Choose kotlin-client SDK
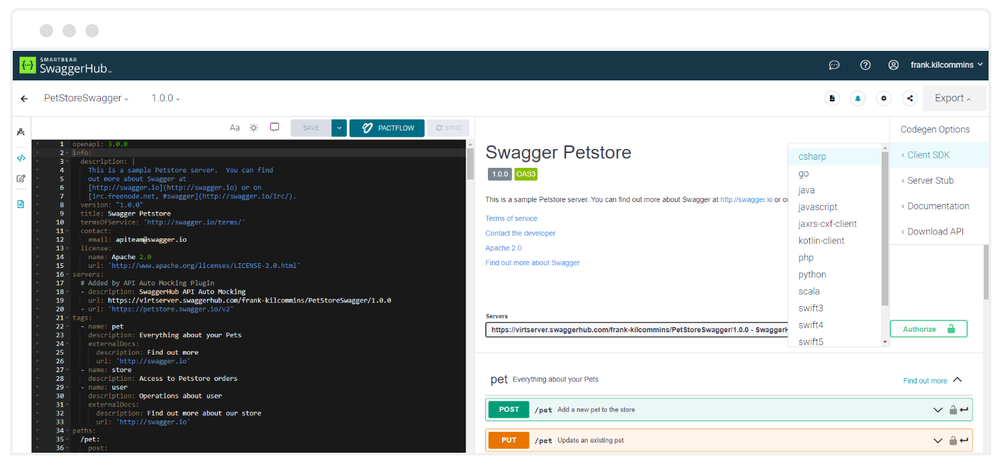 834,240
